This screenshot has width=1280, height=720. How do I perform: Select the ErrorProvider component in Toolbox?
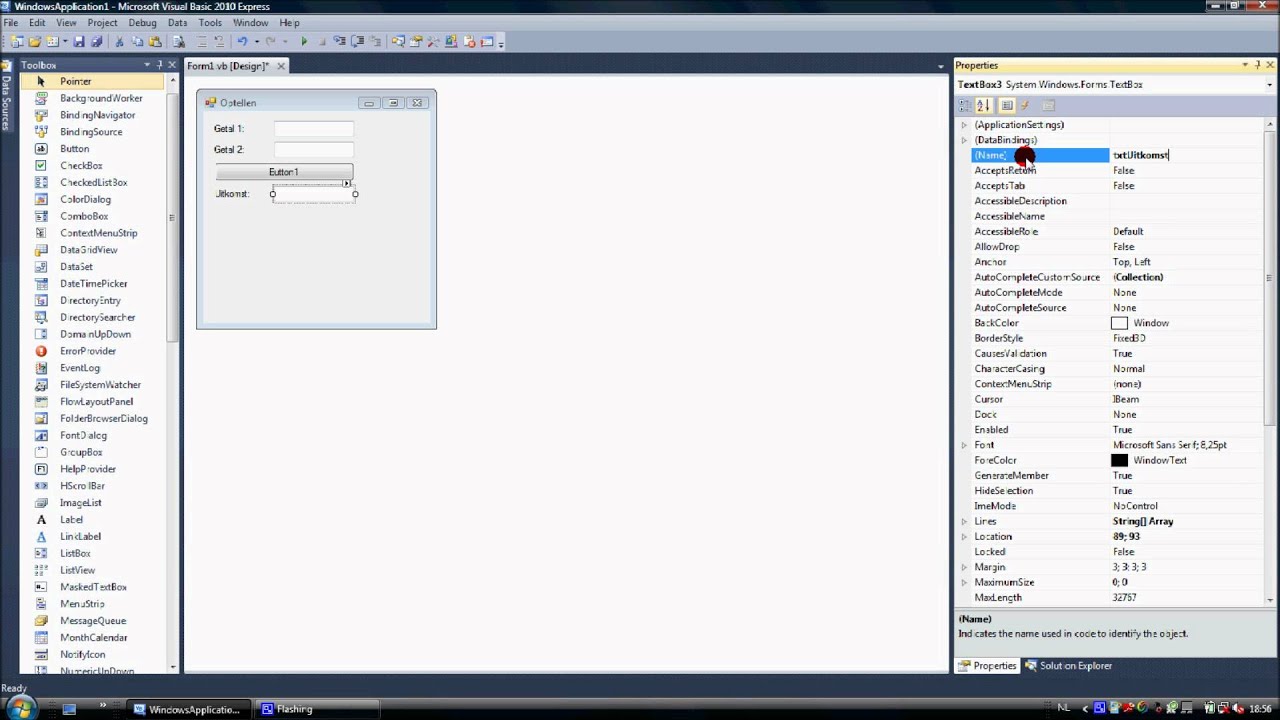click(x=87, y=351)
